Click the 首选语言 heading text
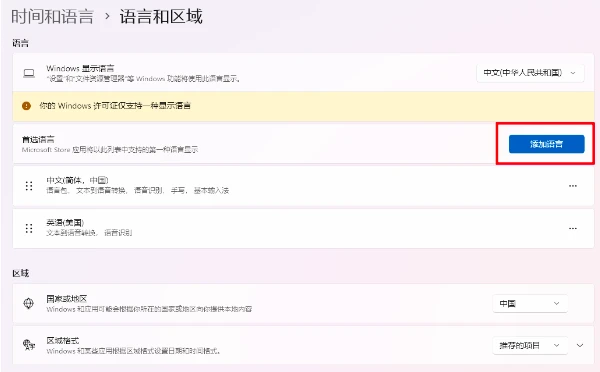Screen dimensions: 600x372 (x=38, y=139)
